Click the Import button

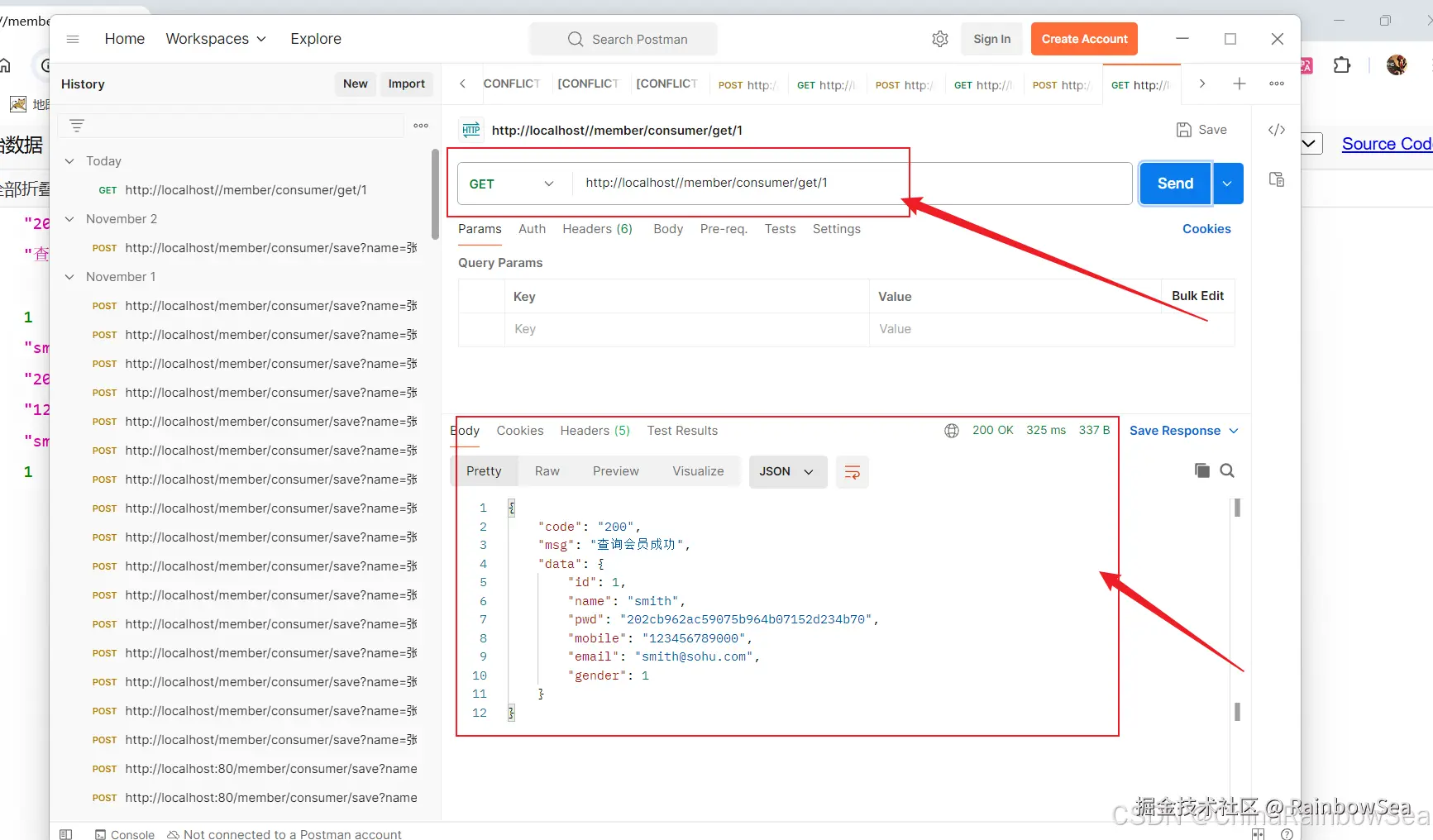(406, 84)
